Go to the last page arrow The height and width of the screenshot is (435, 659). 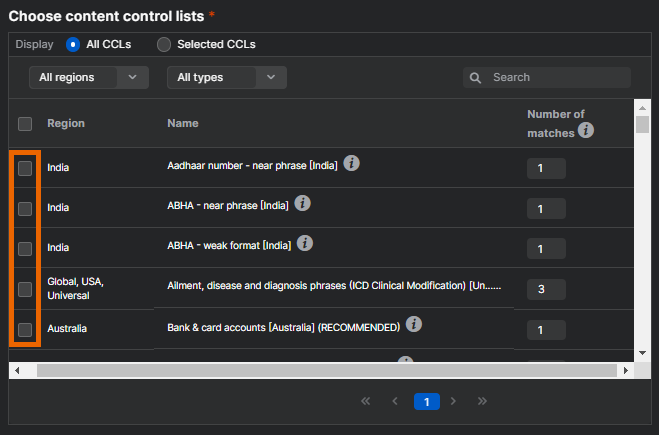(x=483, y=401)
